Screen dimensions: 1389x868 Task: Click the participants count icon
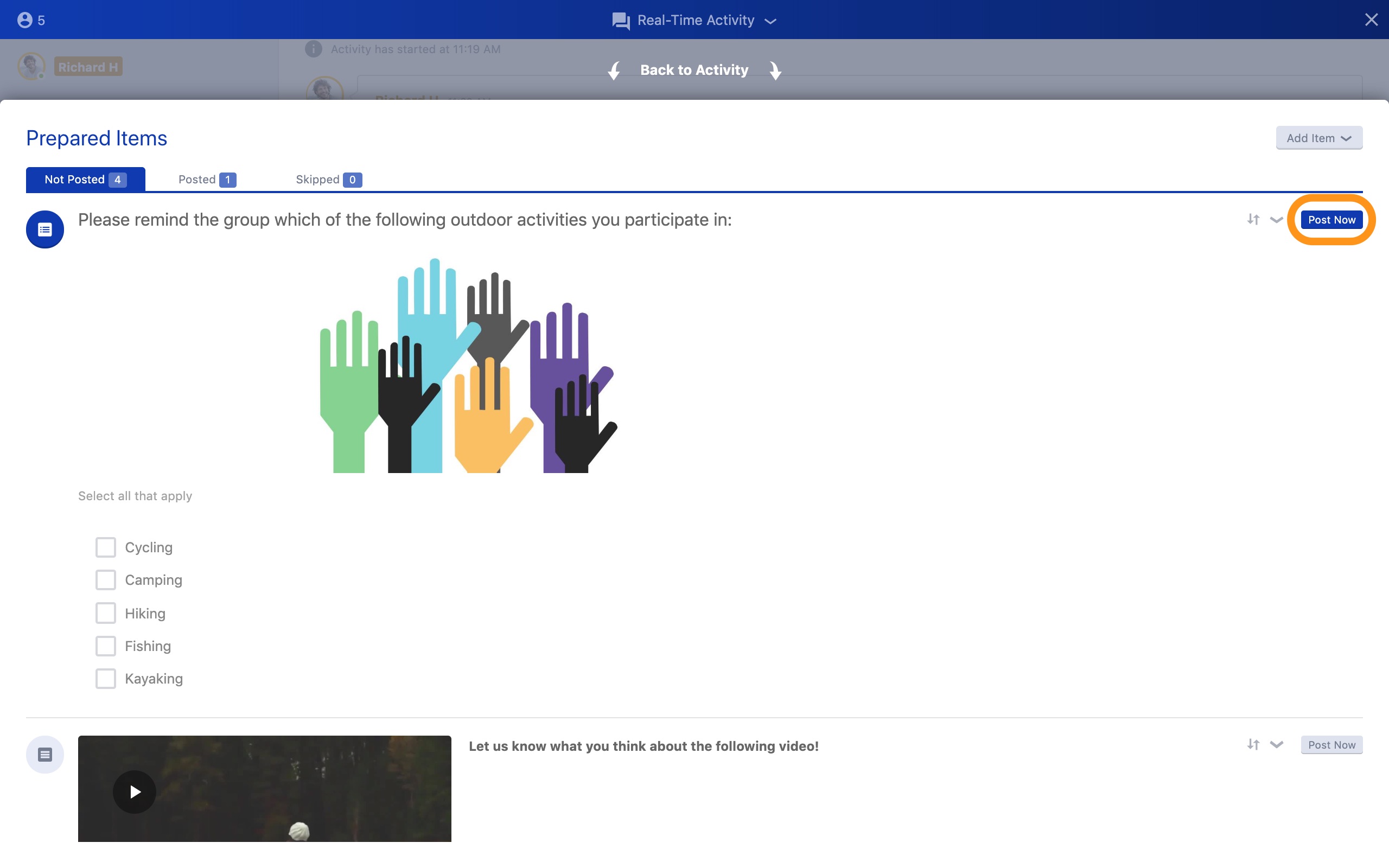point(24,20)
